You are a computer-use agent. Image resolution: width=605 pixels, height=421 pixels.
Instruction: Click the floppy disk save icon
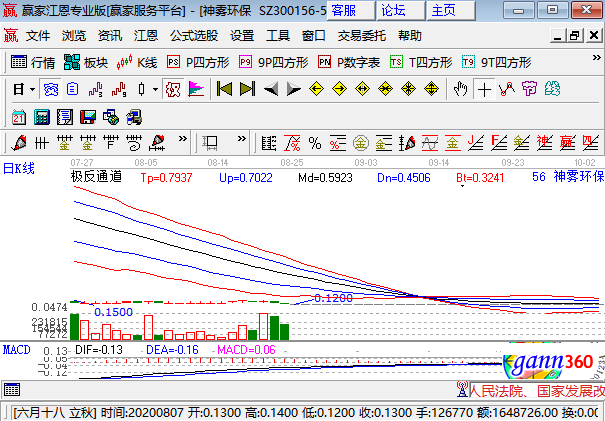88,117
